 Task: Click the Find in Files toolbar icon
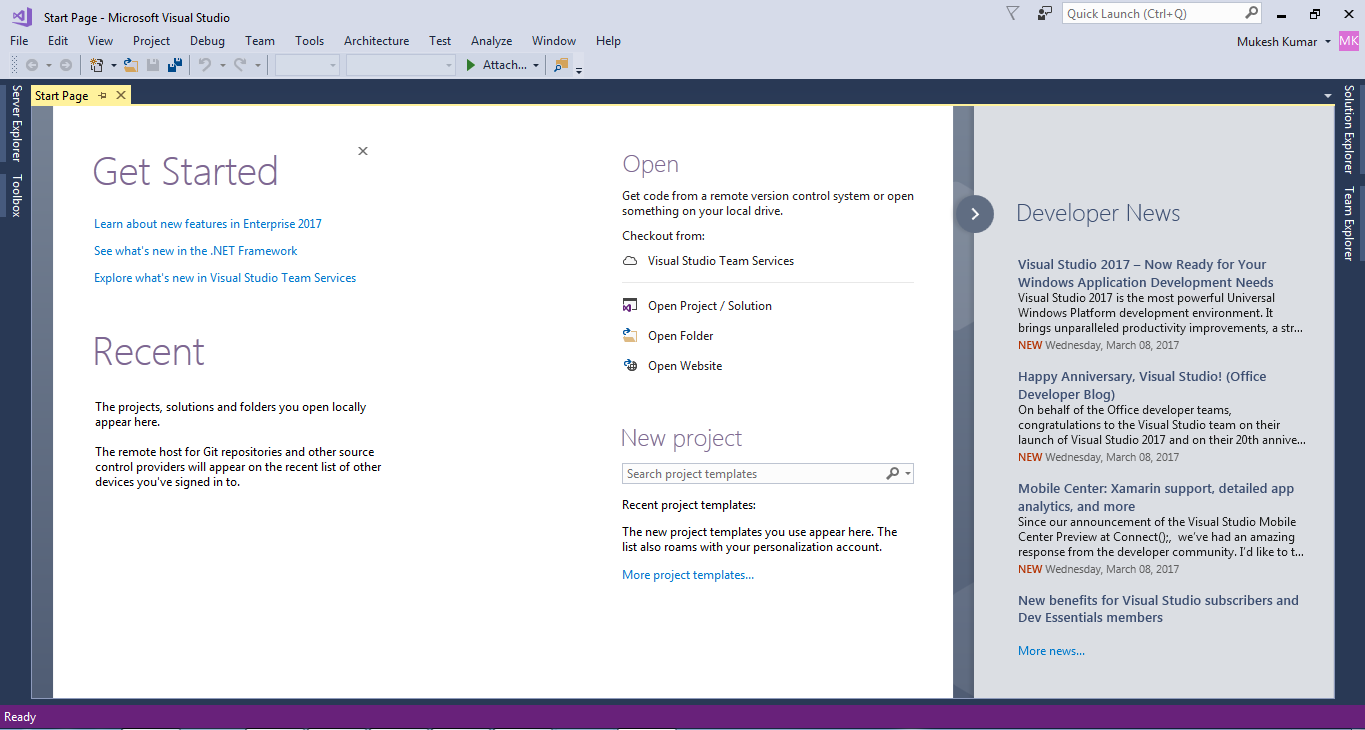coord(561,65)
